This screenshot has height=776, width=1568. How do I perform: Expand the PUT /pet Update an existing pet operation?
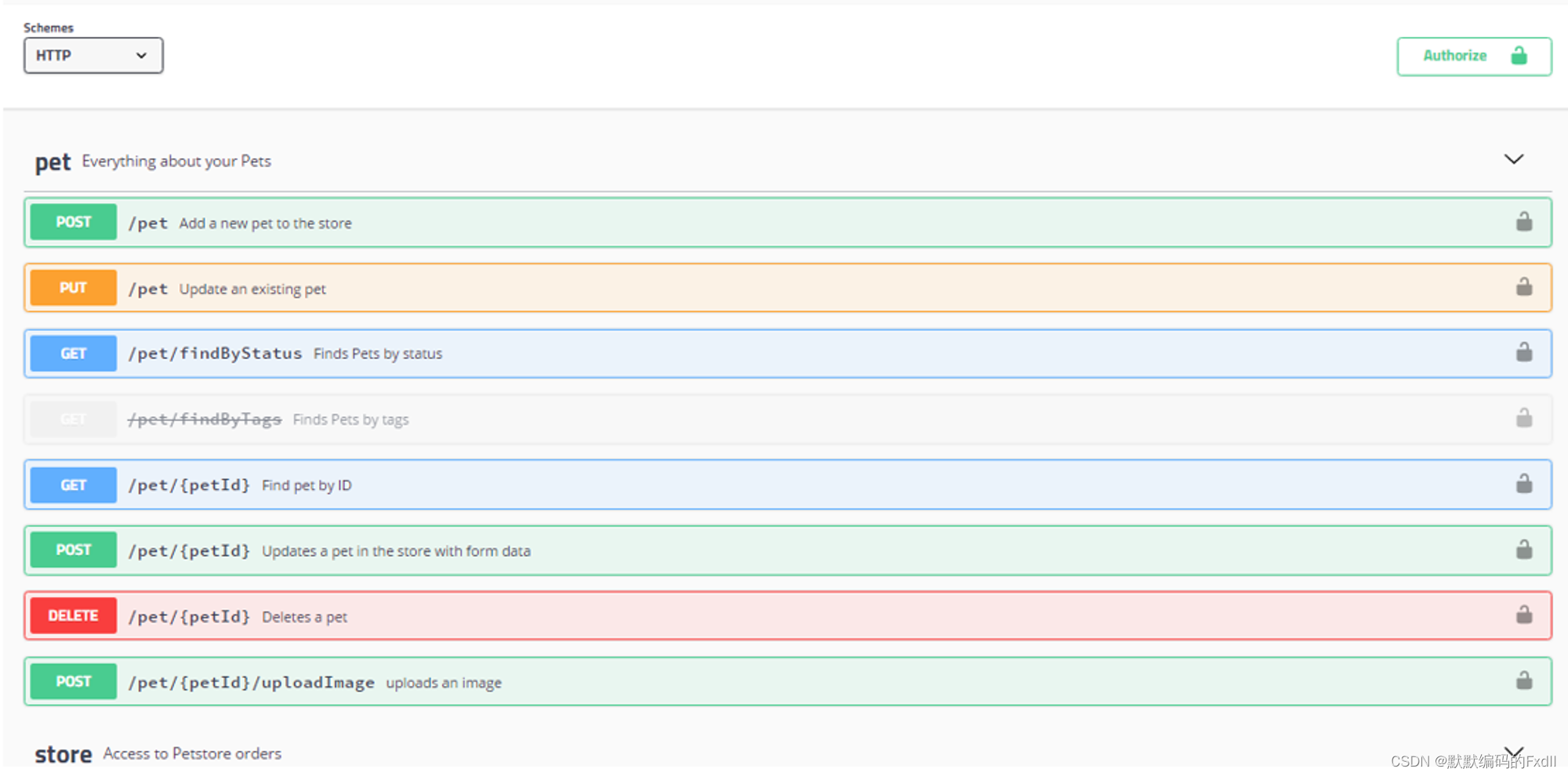point(549,287)
